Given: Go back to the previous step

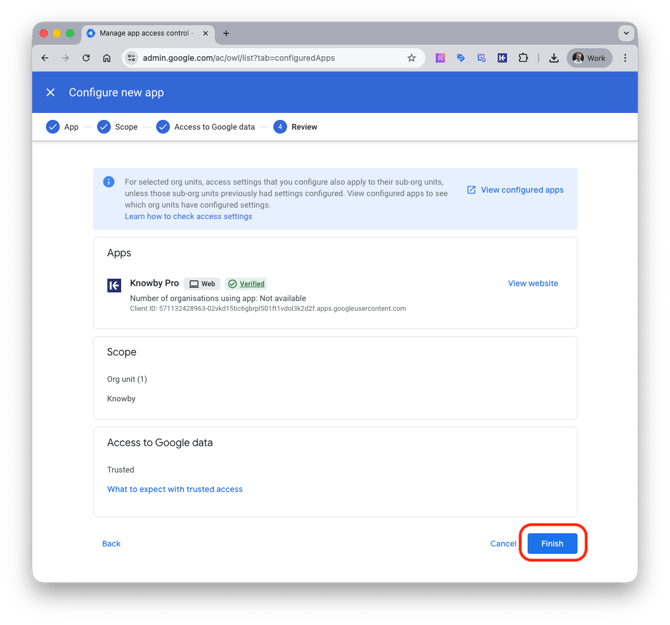Looking at the screenshot, I should [111, 544].
